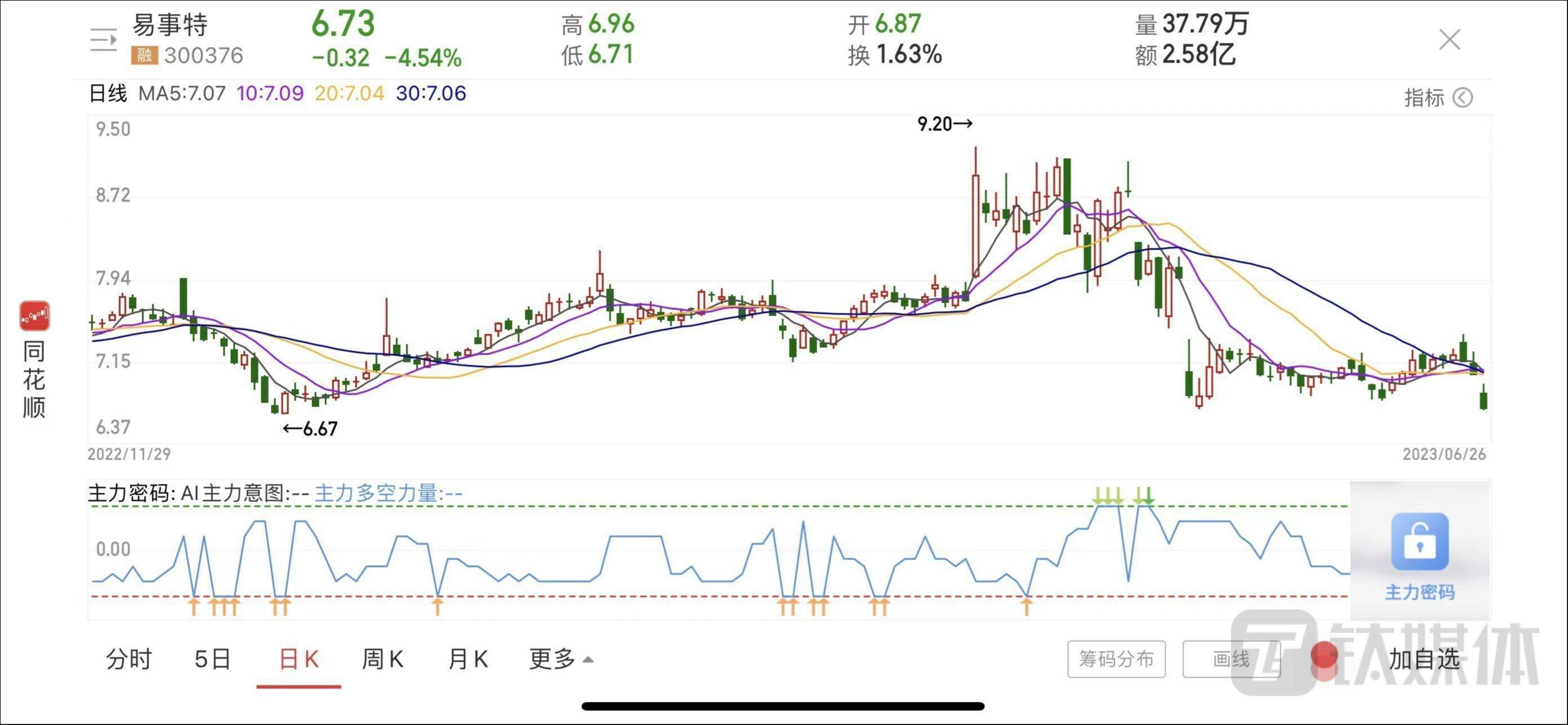
Task: Tap the stock name 易事特
Action: pos(170,25)
